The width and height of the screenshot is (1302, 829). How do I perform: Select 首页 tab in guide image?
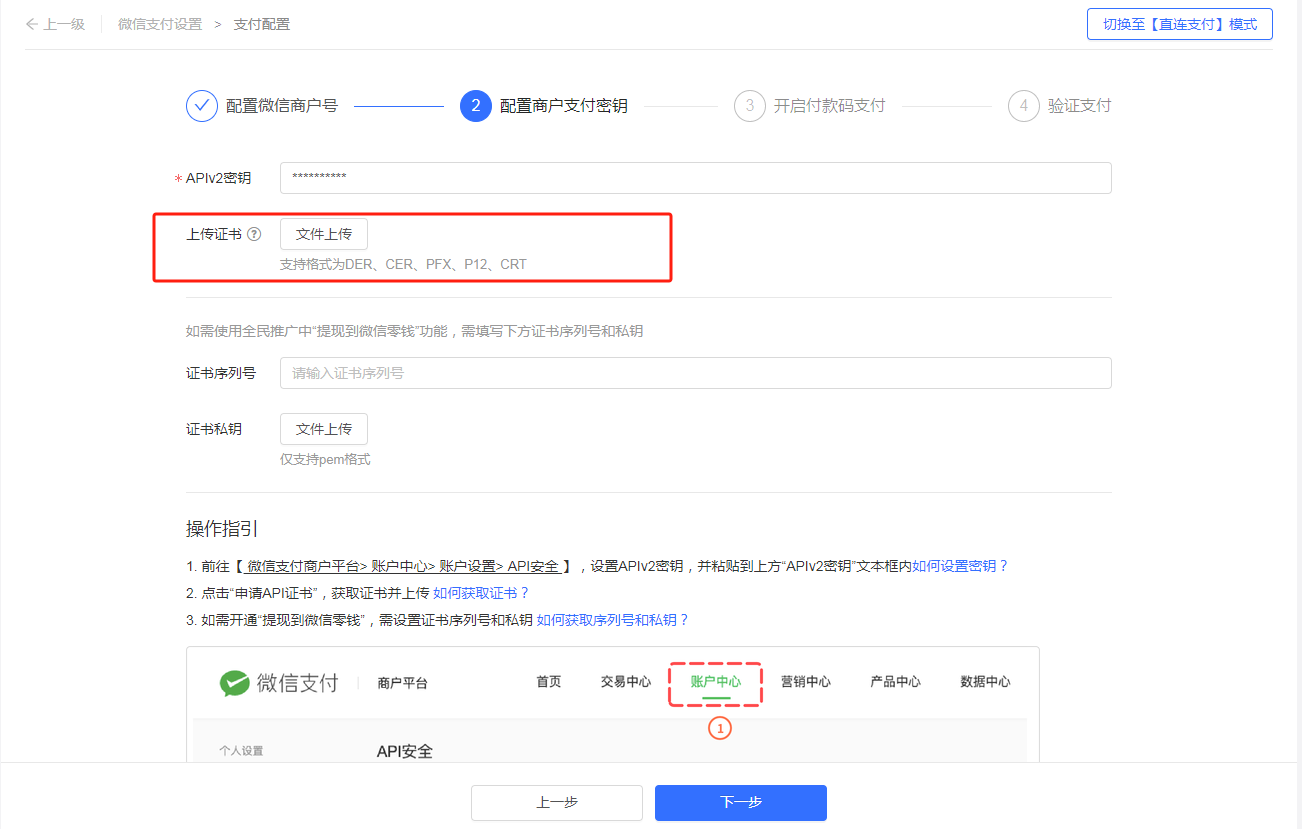point(549,682)
